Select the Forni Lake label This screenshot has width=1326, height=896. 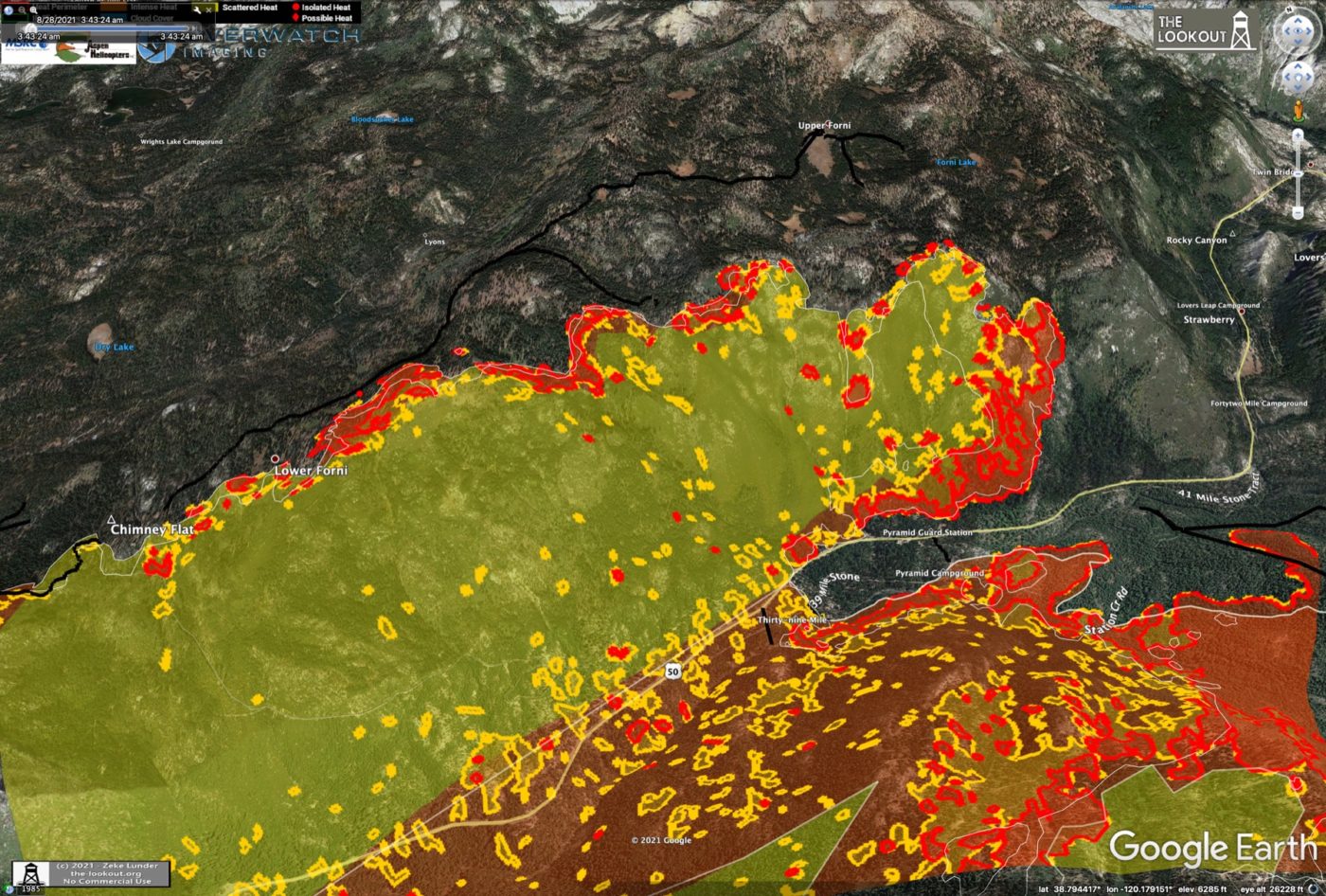click(956, 163)
